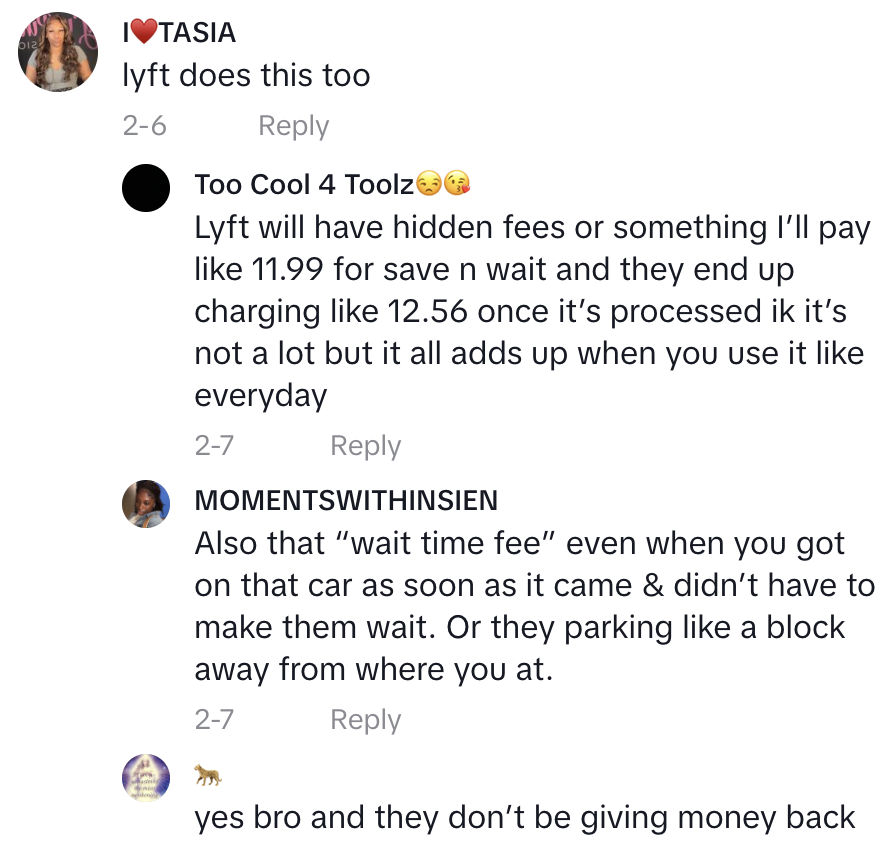Tap the MOMENTSWITHINSIEN username
Viewport: 896px width, 848px height.
[x=346, y=500]
